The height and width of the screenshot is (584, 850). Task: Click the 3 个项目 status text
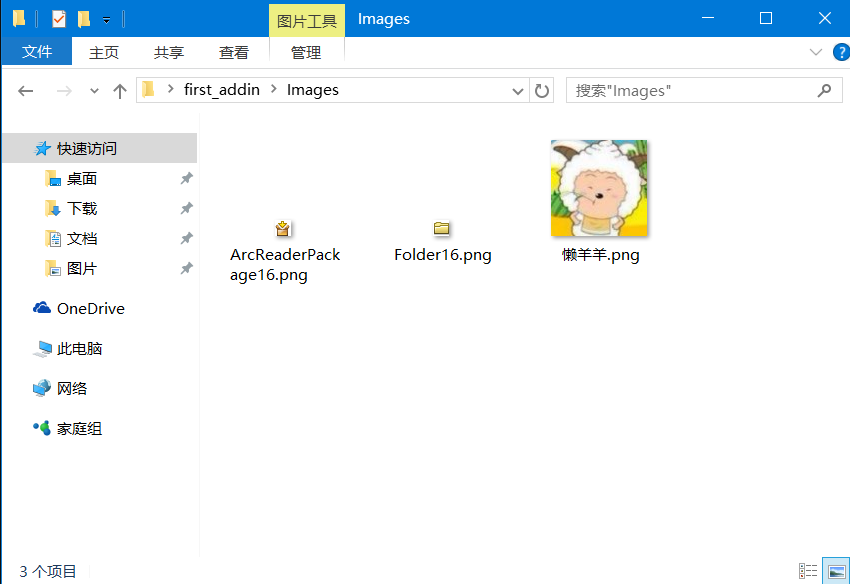tap(48, 572)
